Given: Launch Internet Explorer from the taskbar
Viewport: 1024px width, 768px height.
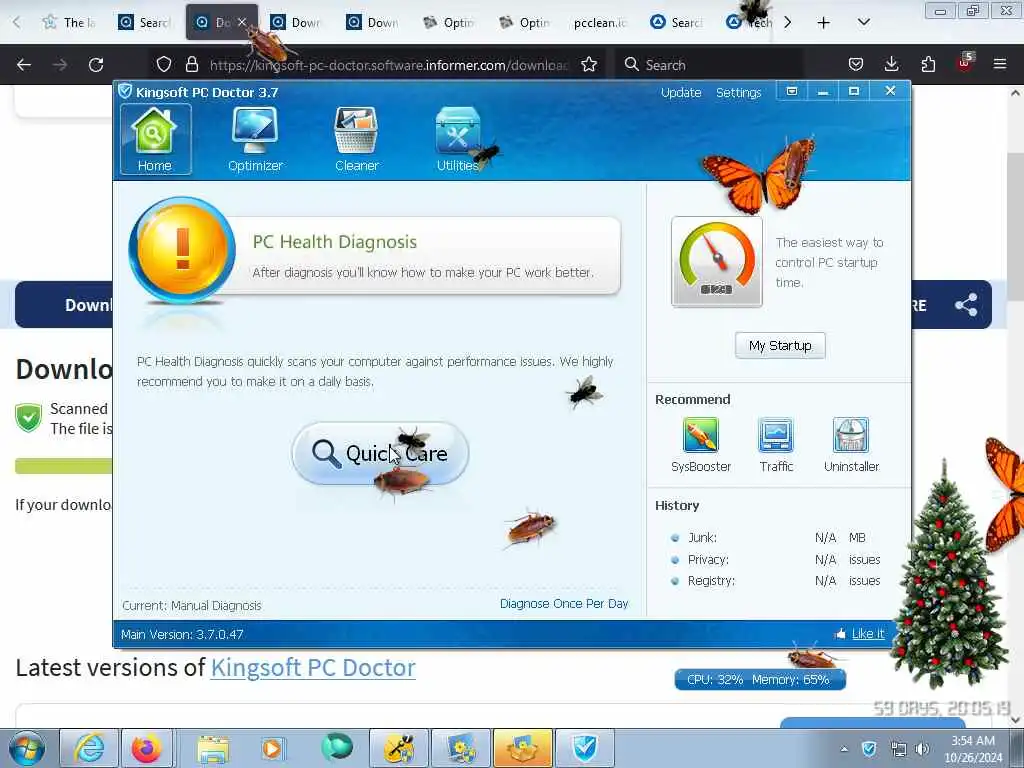Looking at the screenshot, I should (x=89, y=748).
